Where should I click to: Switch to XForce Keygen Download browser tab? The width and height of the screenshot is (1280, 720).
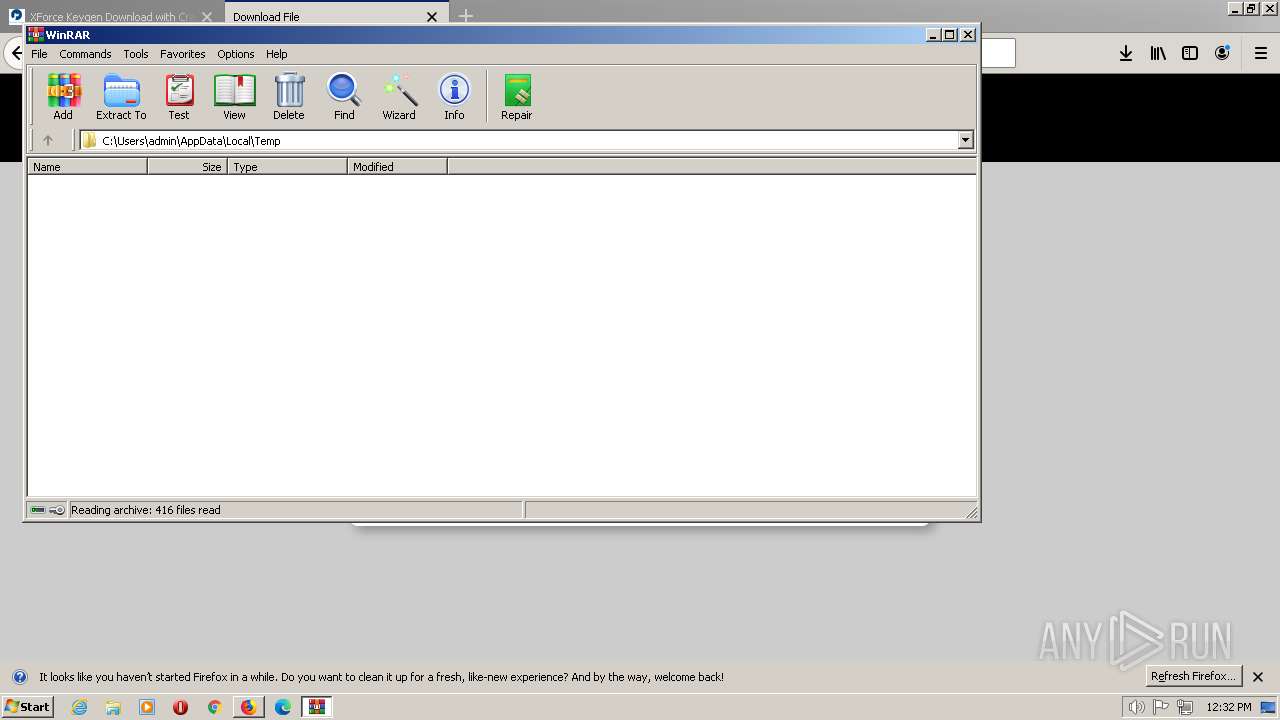pos(110,16)
